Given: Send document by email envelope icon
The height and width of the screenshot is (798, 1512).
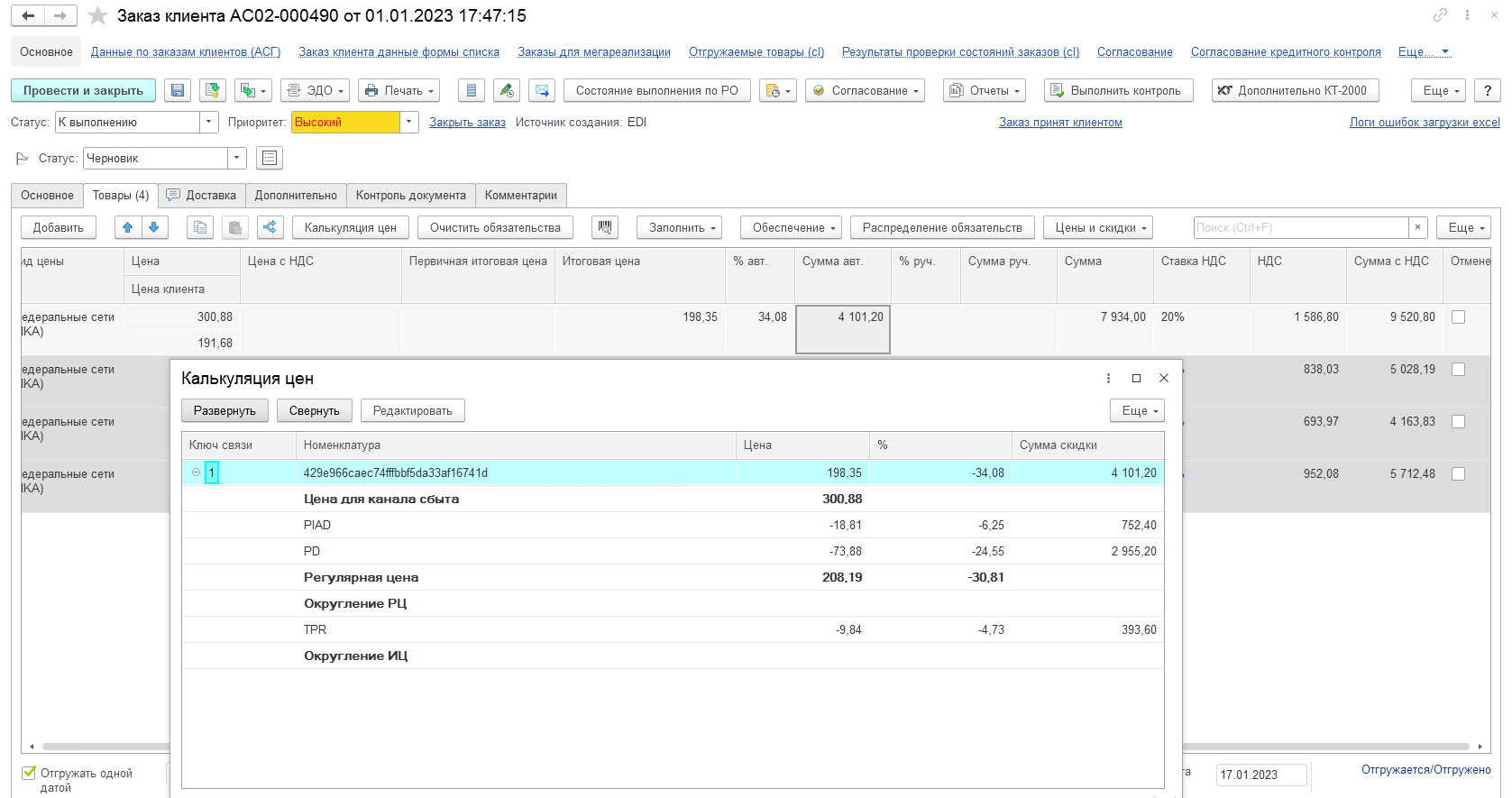Looking at the screenshot, I should [x=542, y=90].
